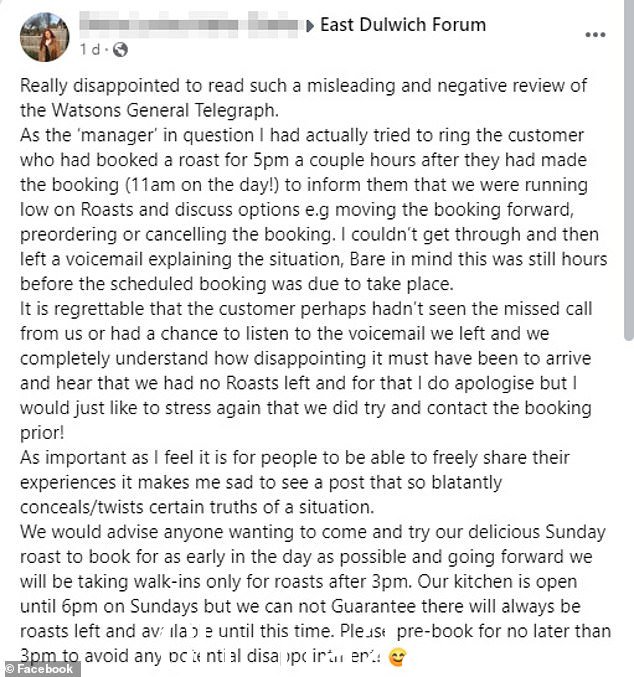
Task: Open the poster's profile picture
Action: 44,37
